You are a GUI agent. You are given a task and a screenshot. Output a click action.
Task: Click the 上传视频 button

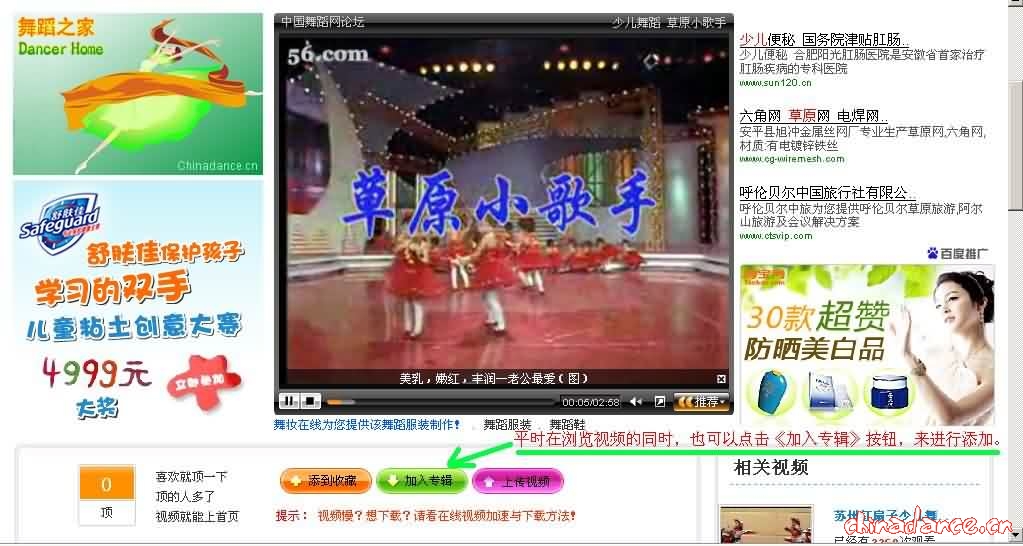point(518,481)
